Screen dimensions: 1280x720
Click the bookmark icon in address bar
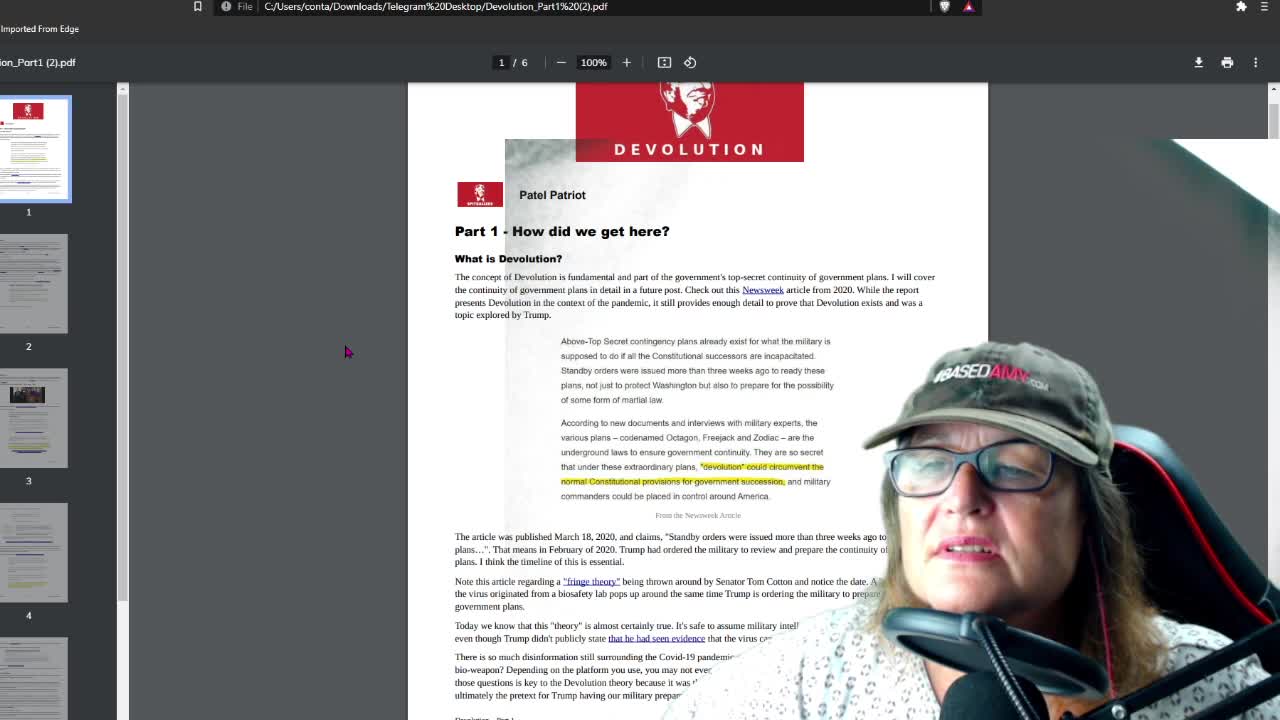tap(197, 7)
